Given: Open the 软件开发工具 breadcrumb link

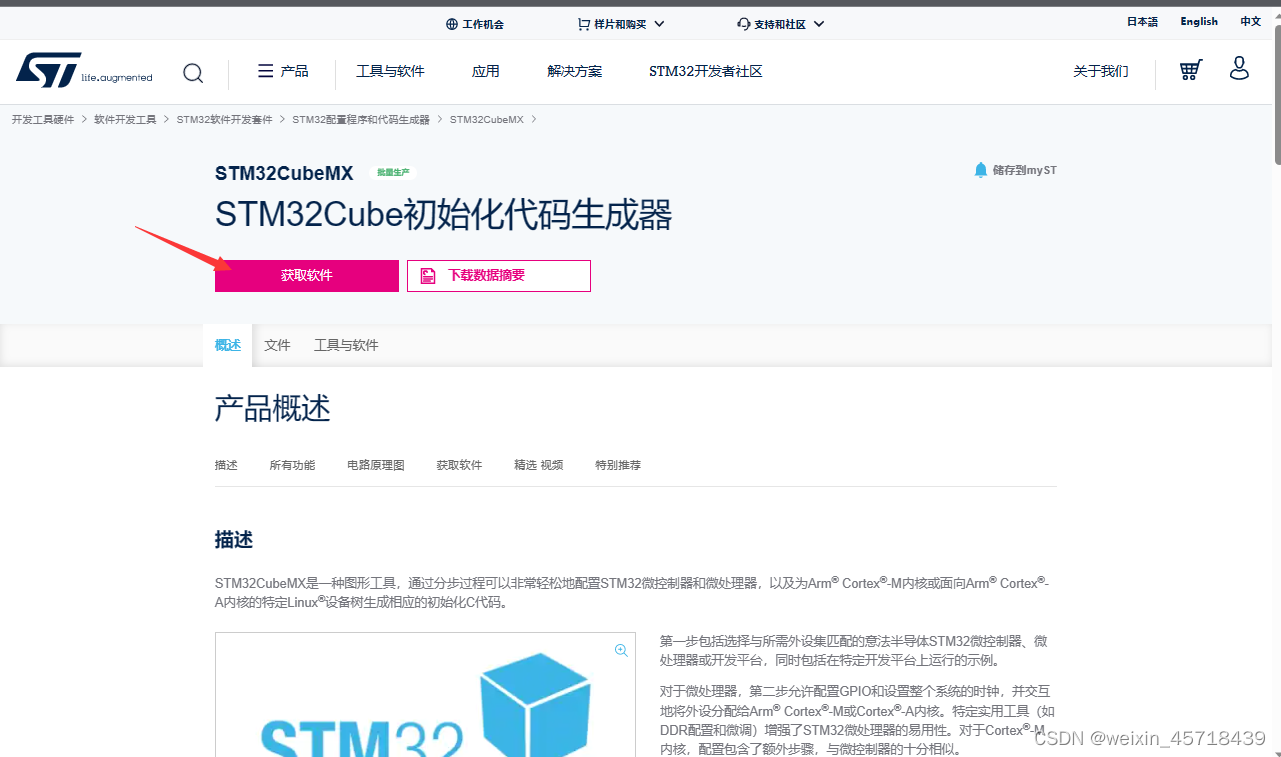Looking at the screenshot, I should coord(125,118).
